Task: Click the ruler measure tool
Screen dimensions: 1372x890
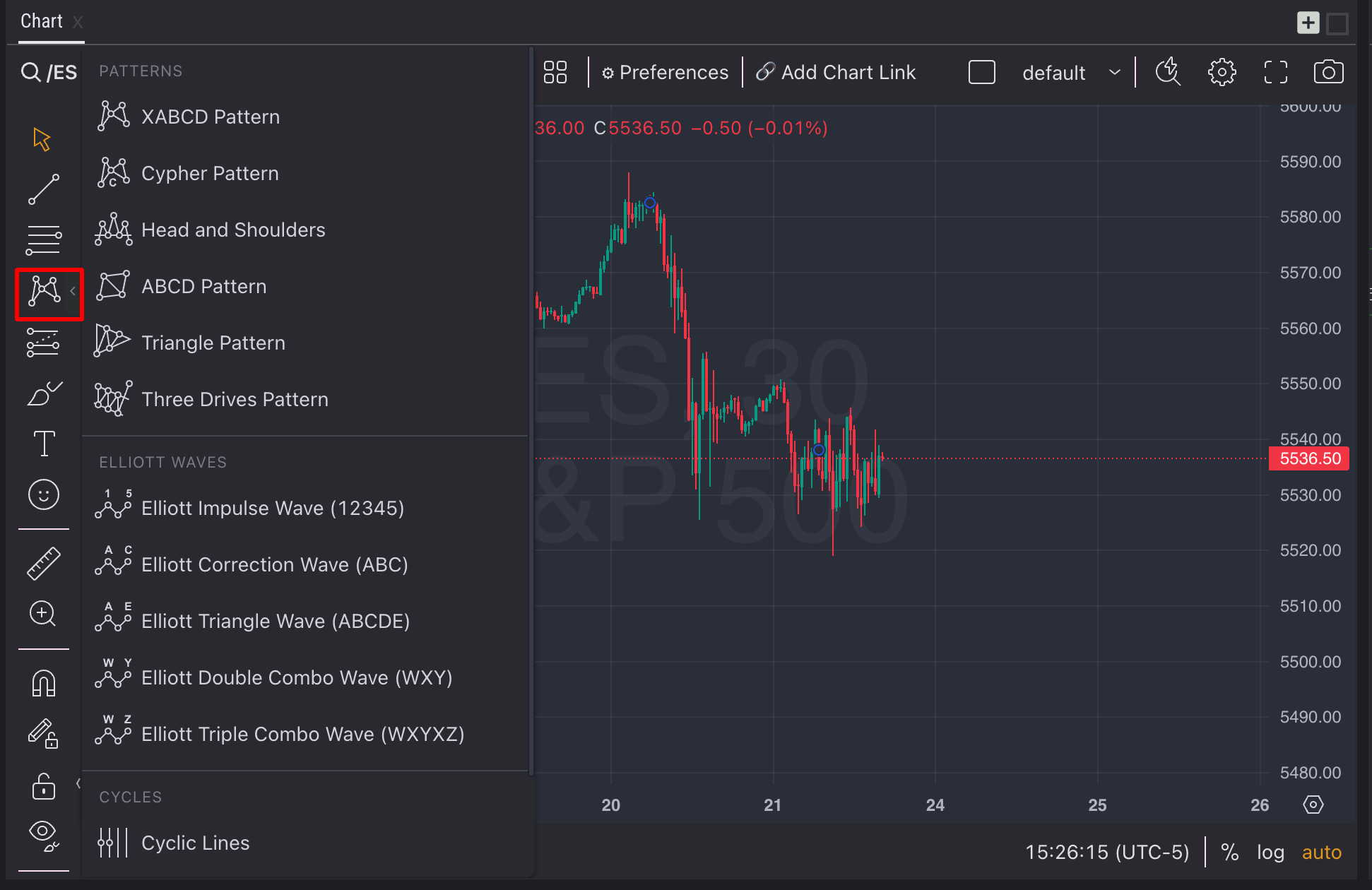Action: [43, 563]
